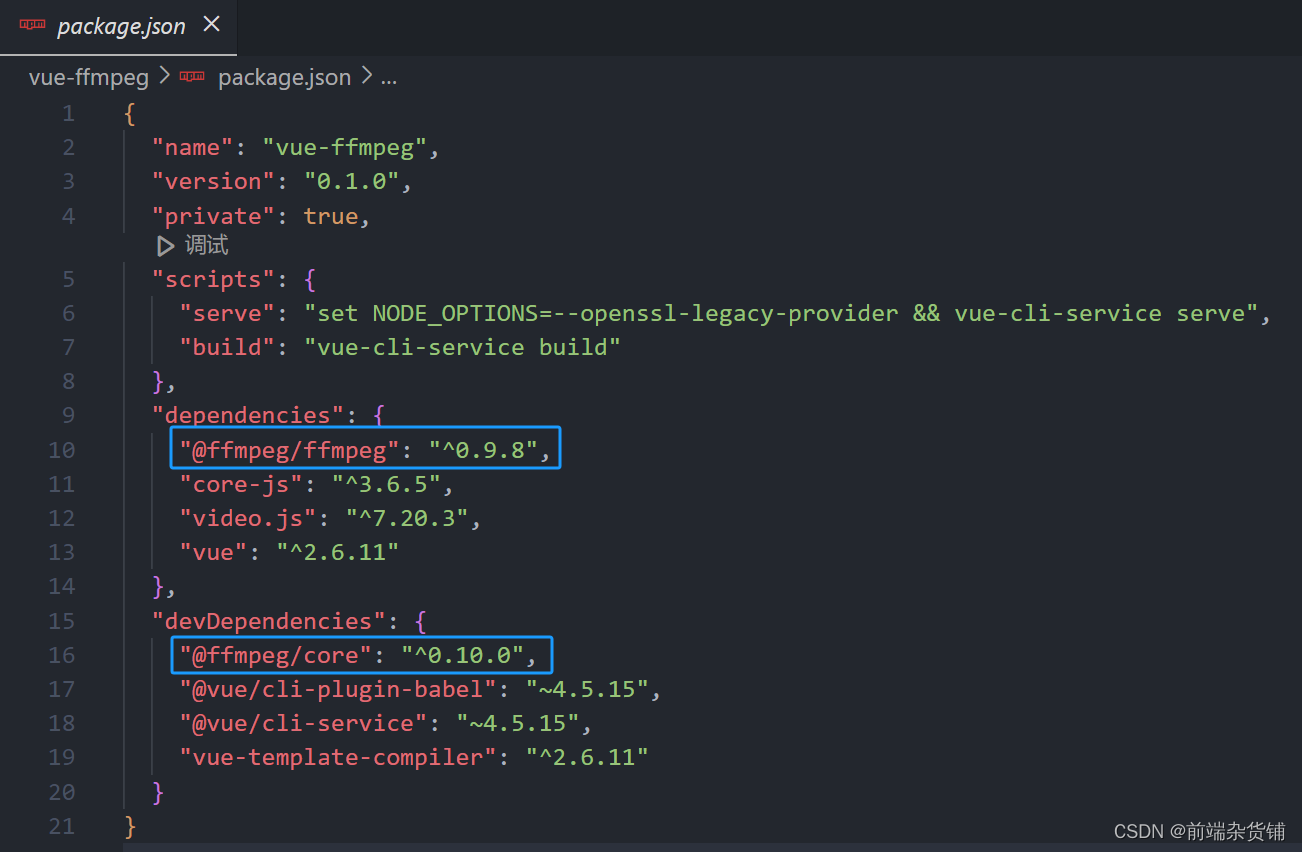Click the "name" key on line 2
Screen dimensions: 1302x852
192,148
